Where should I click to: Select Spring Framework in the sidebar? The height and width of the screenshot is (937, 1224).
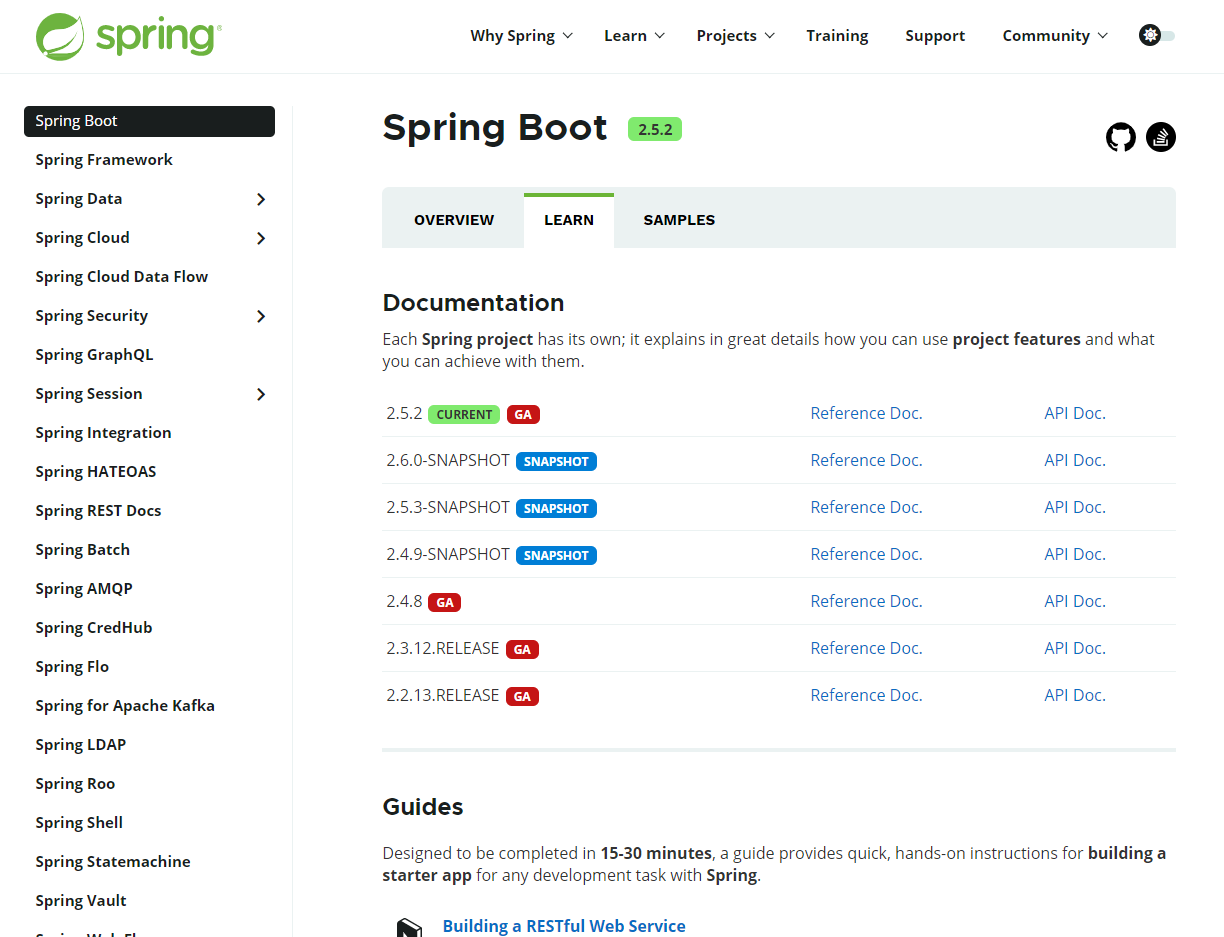[x=104, y=160]
